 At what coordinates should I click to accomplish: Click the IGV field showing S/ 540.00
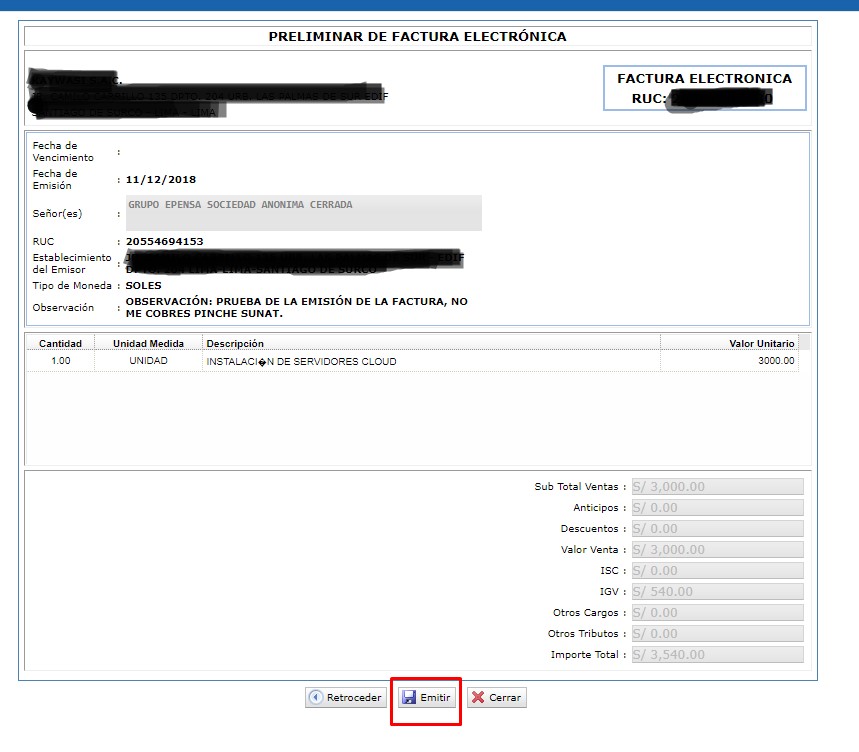pyautogui.click(x=717, y=592)
